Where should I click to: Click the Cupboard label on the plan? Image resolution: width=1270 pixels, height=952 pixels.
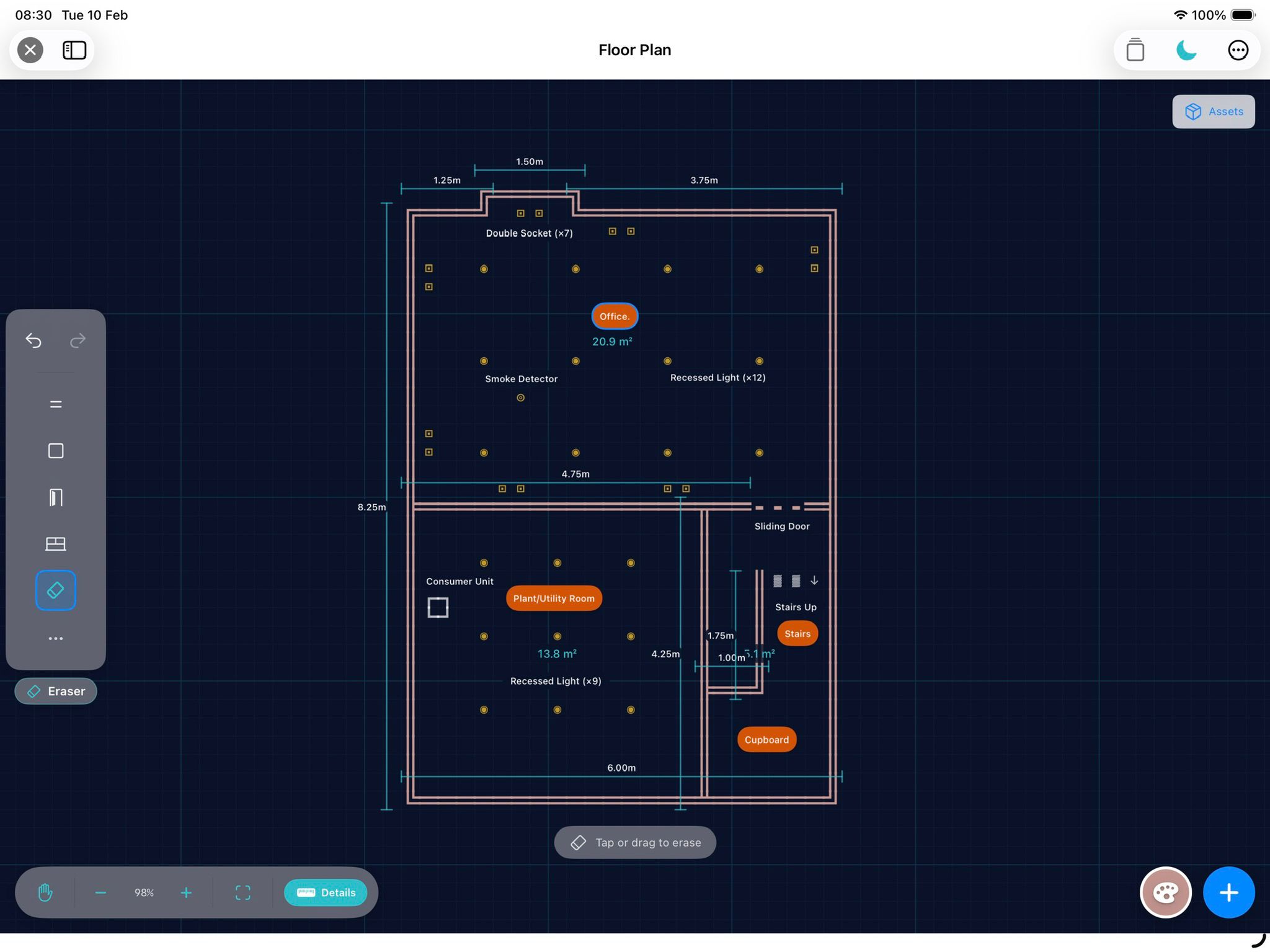[x=766, y=739]
